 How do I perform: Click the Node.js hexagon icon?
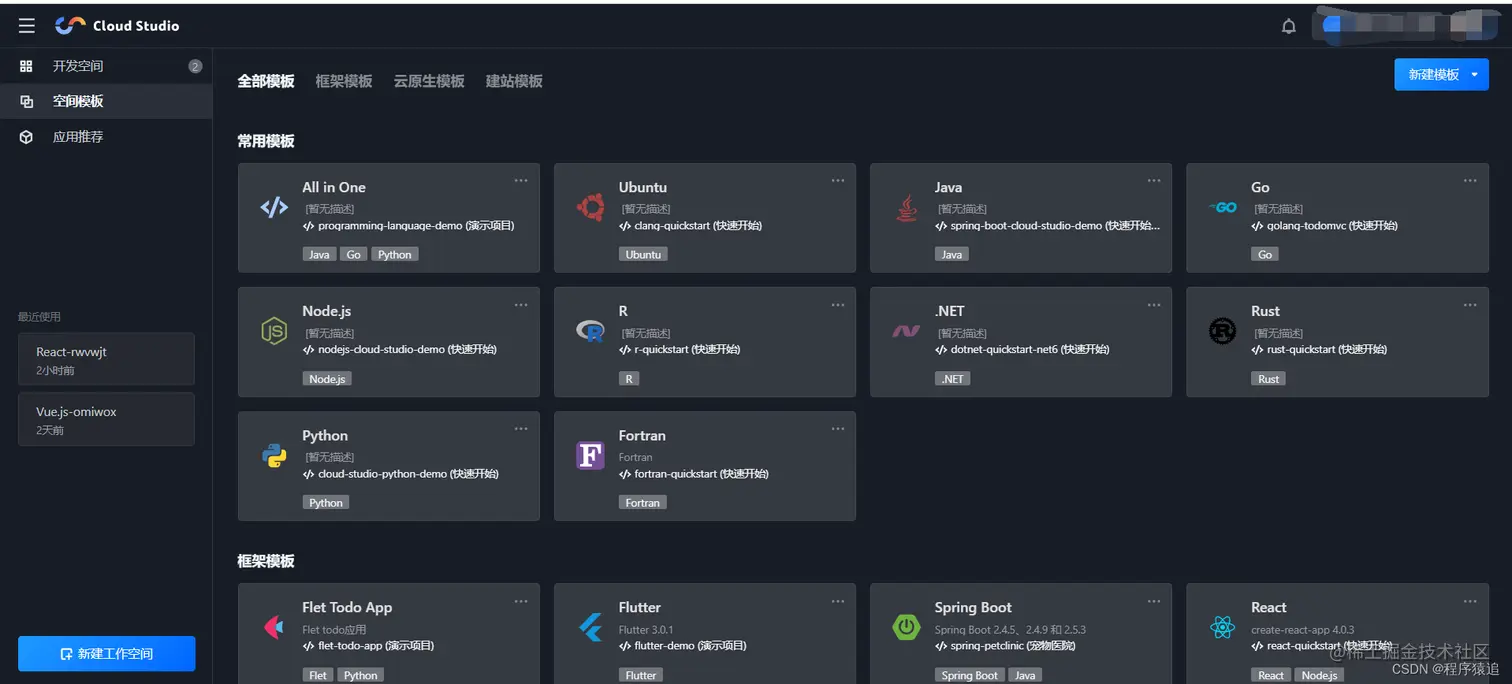tap(274, 331)
